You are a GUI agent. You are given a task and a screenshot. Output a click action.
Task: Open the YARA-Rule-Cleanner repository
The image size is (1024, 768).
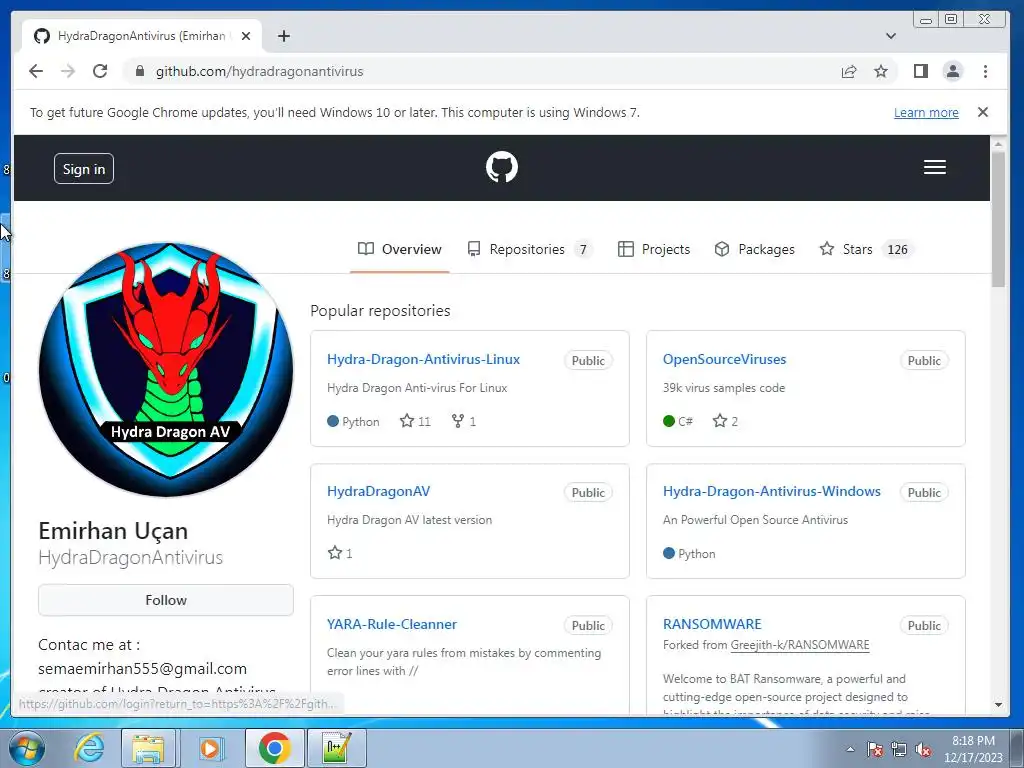[392, 624]
